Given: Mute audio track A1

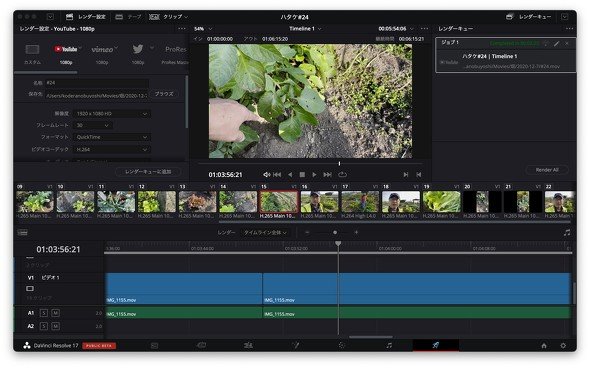Looking at the screenshot, I should (55, 313).
